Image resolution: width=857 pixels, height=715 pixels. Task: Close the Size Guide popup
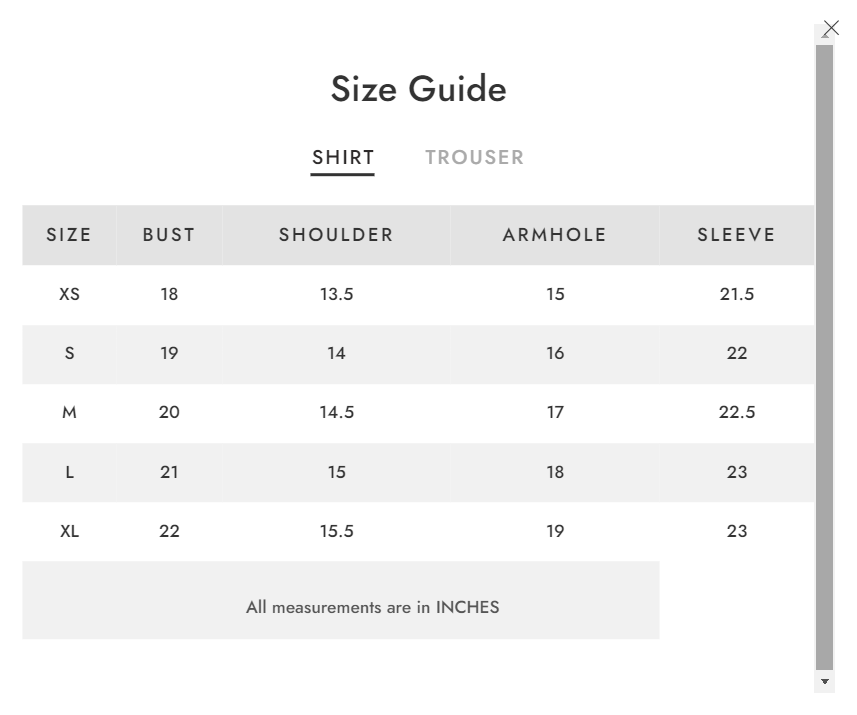click(831, 28)
